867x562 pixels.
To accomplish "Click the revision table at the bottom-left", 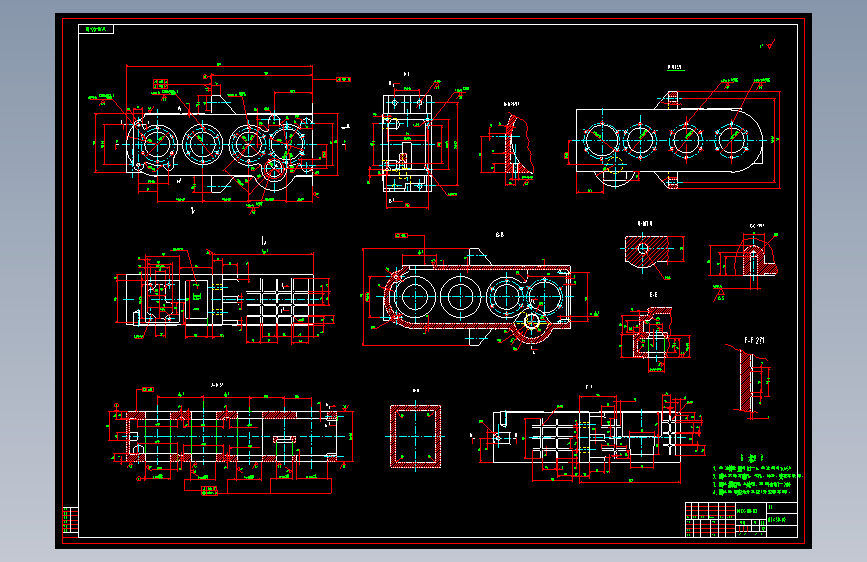I will pos(70,521).
